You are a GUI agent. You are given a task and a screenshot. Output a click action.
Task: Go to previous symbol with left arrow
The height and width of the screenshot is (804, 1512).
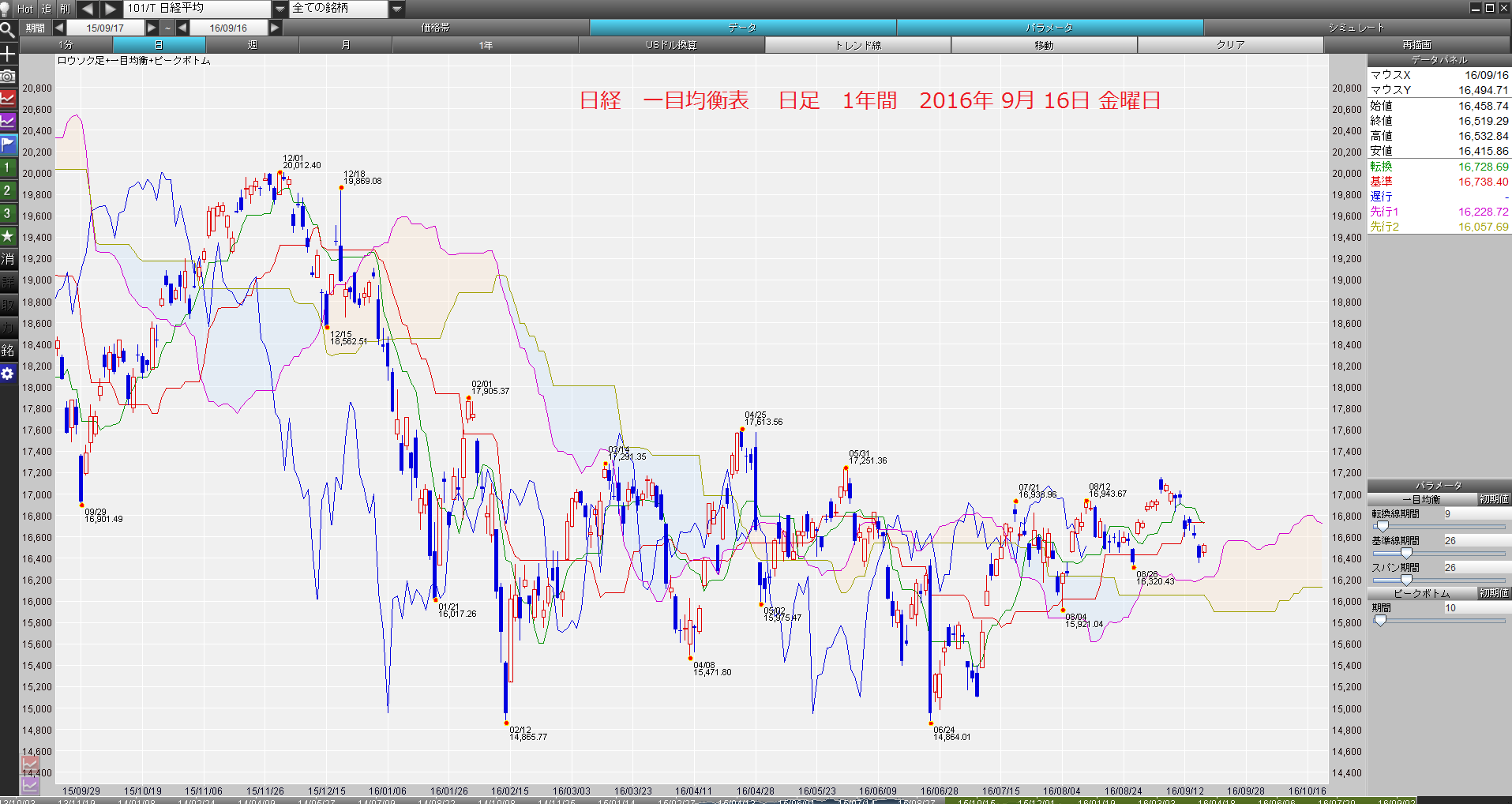click(88, 9)
